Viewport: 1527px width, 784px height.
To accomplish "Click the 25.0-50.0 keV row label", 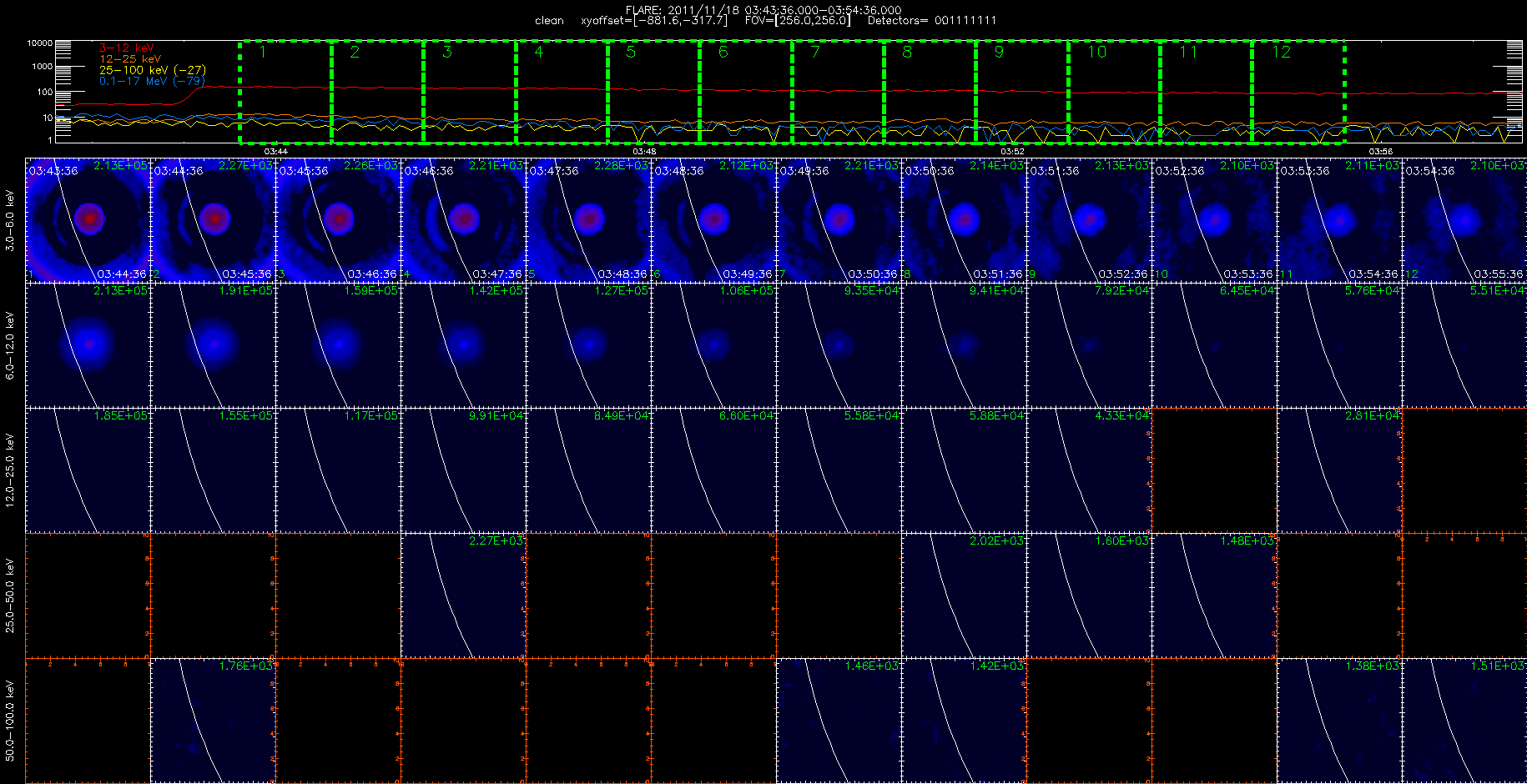I will coord(10,596).
